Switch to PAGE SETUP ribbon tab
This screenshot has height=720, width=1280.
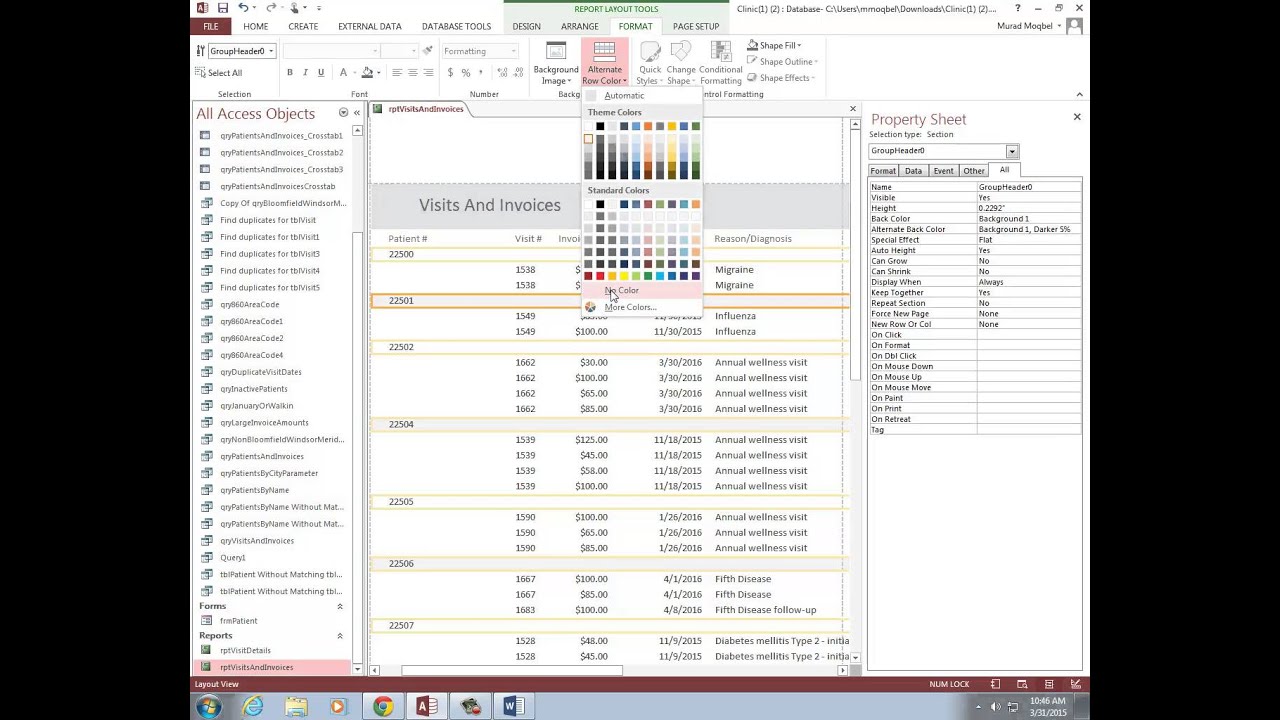[x=696, y=26]
